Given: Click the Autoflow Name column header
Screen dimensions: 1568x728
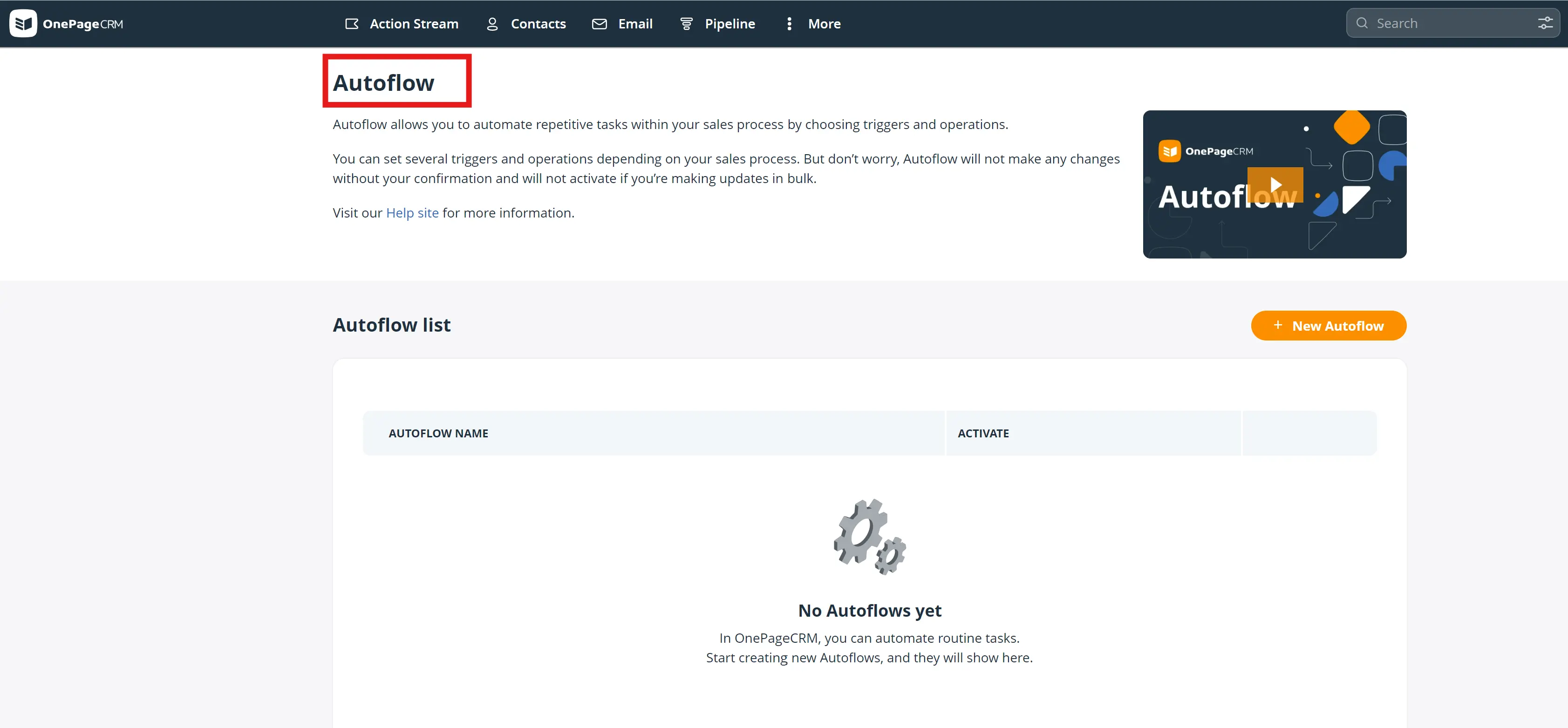Looking at the screenshot, I should coord(438,433).
